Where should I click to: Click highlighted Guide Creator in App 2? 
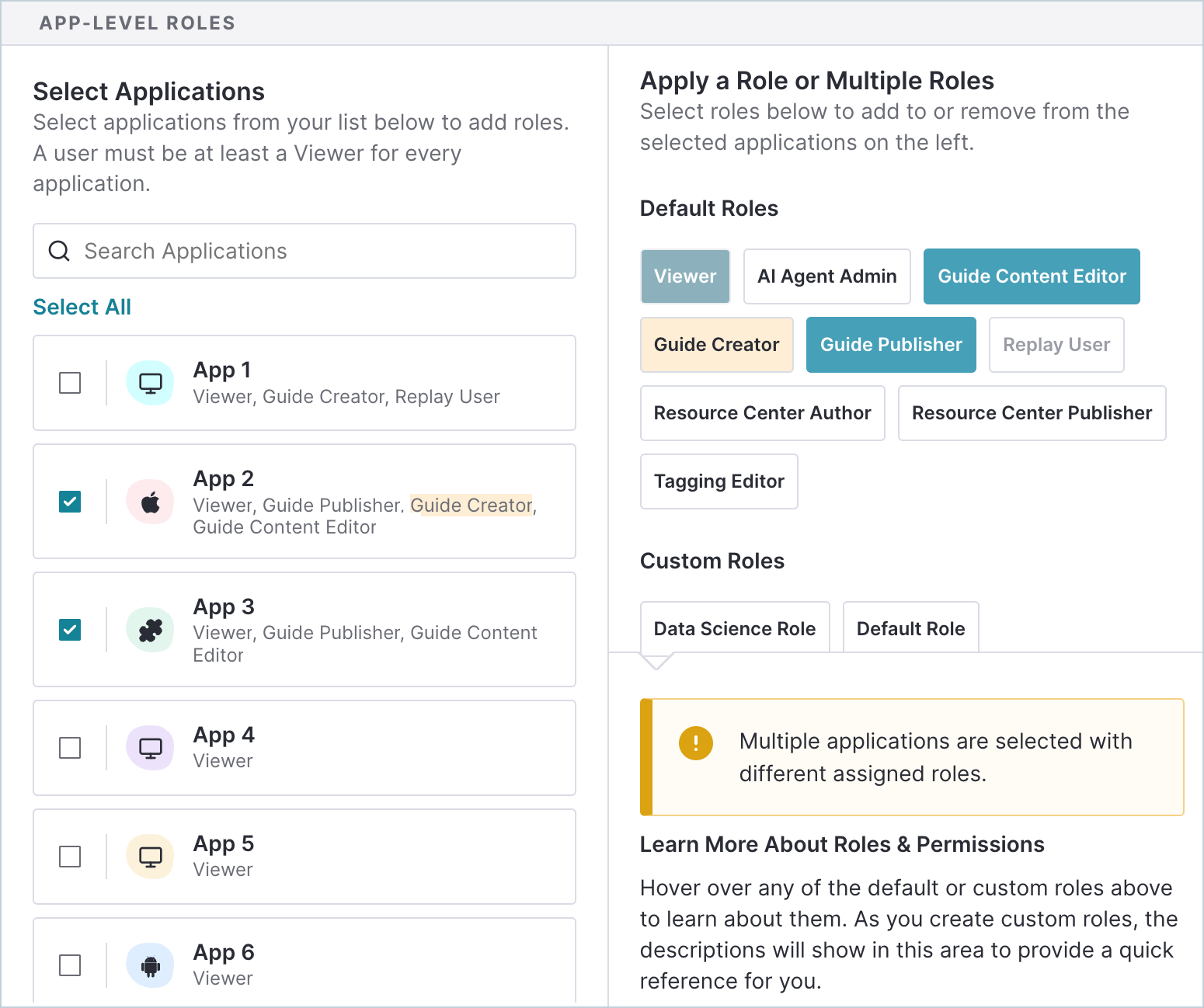click(x=472, y=506)
